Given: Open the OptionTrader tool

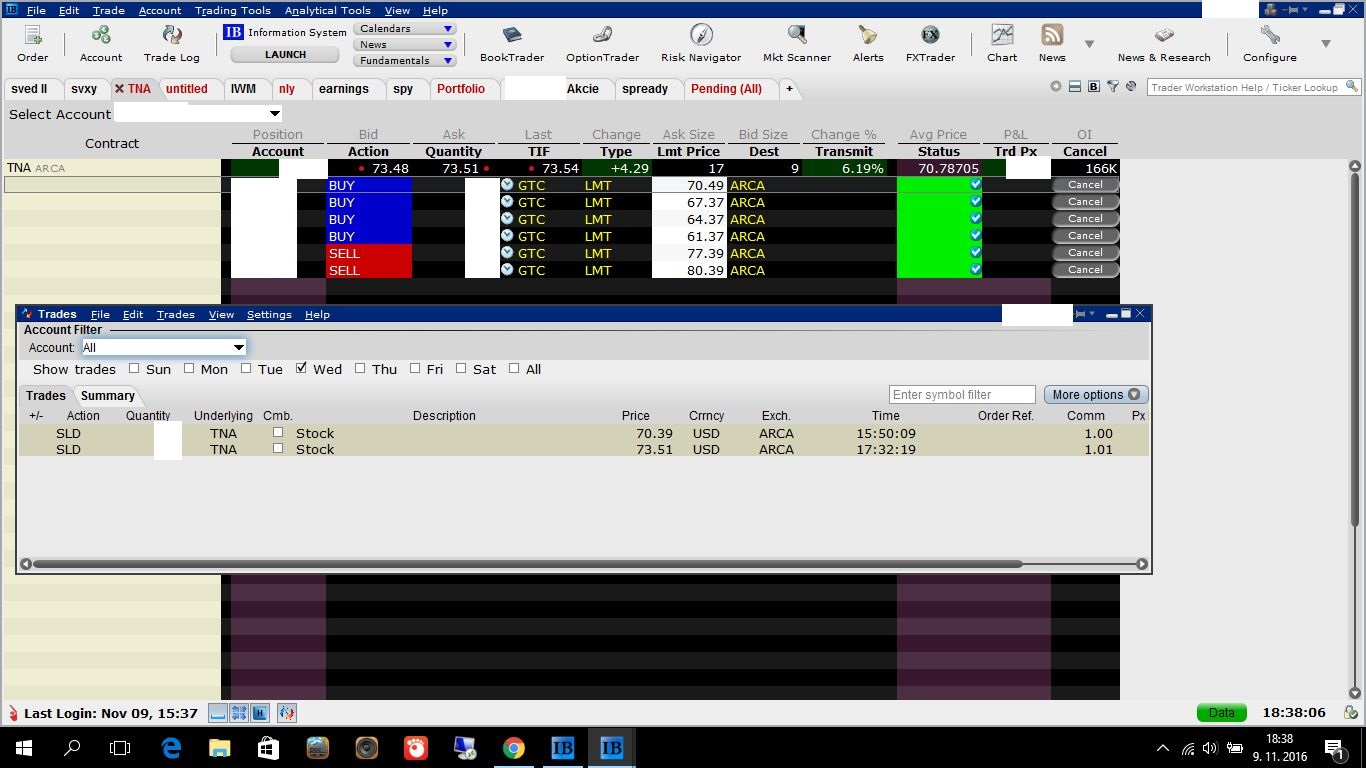Looking at the screenshot, I should pos(602,43).
